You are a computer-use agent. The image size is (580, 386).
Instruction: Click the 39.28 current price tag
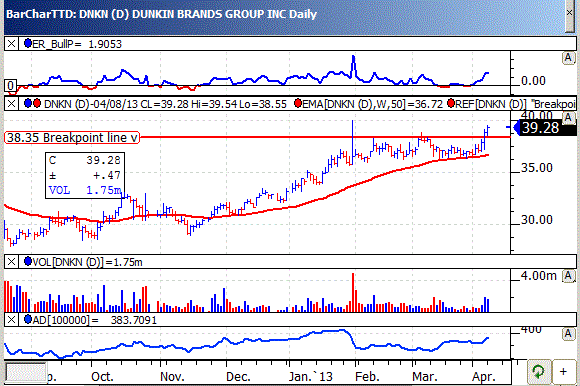(x=545, y=128)
